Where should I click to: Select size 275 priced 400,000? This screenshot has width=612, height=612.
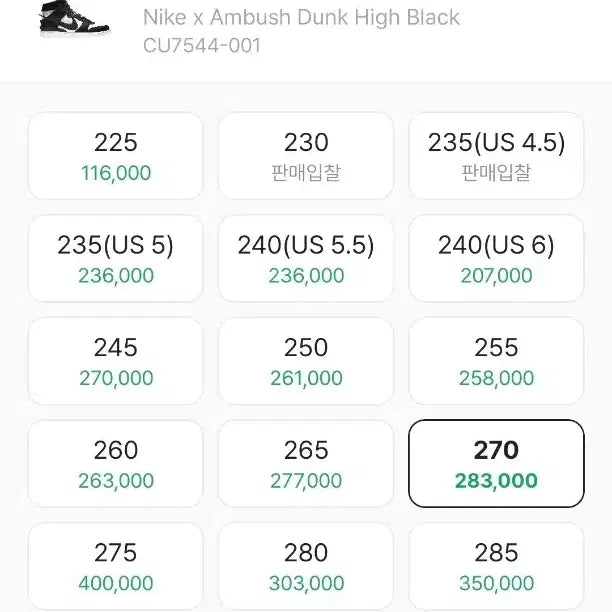pyautogui.click(x=115, y=565)
